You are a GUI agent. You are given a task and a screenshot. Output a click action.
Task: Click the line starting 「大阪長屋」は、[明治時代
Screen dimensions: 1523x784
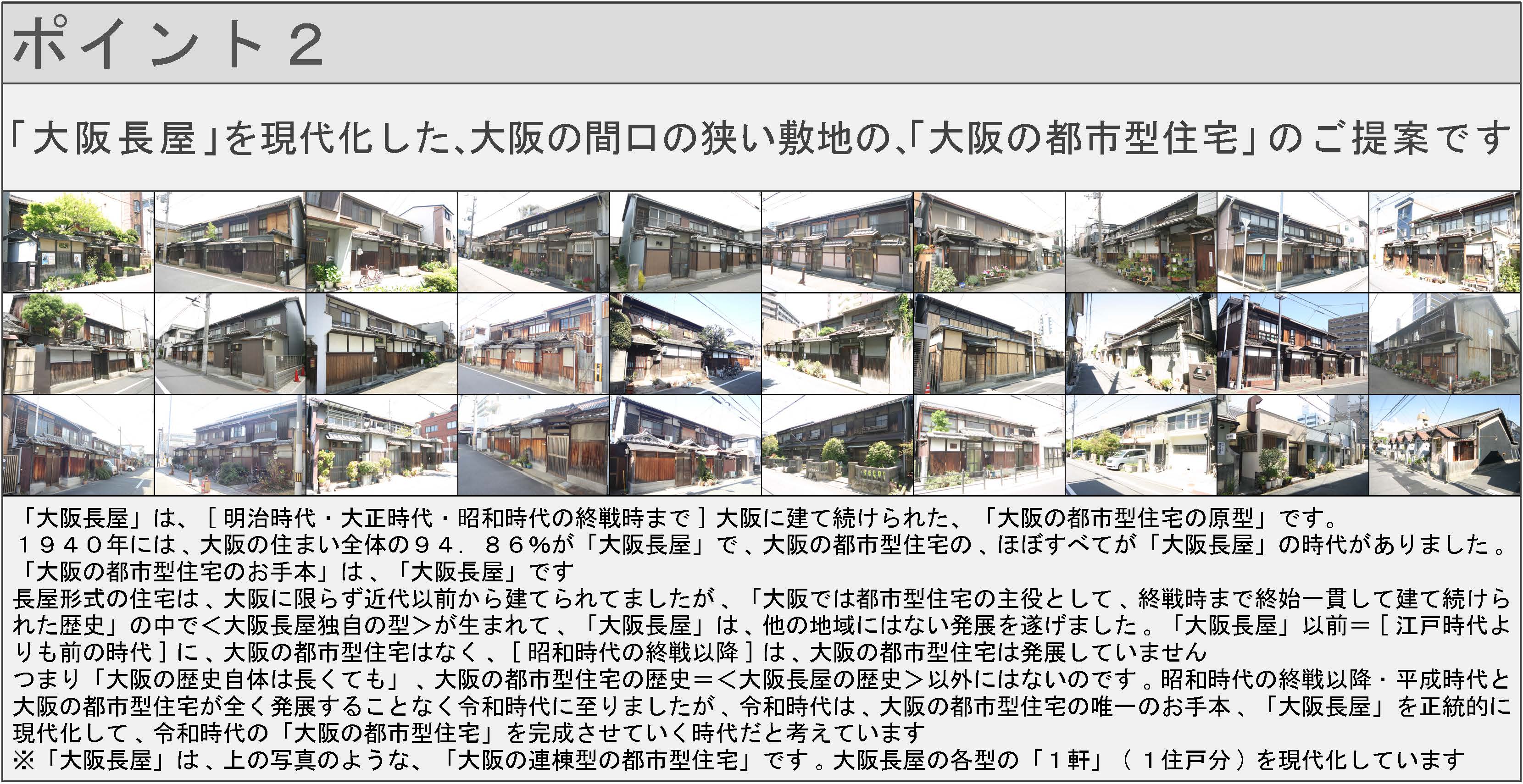[x=677, y=519]
